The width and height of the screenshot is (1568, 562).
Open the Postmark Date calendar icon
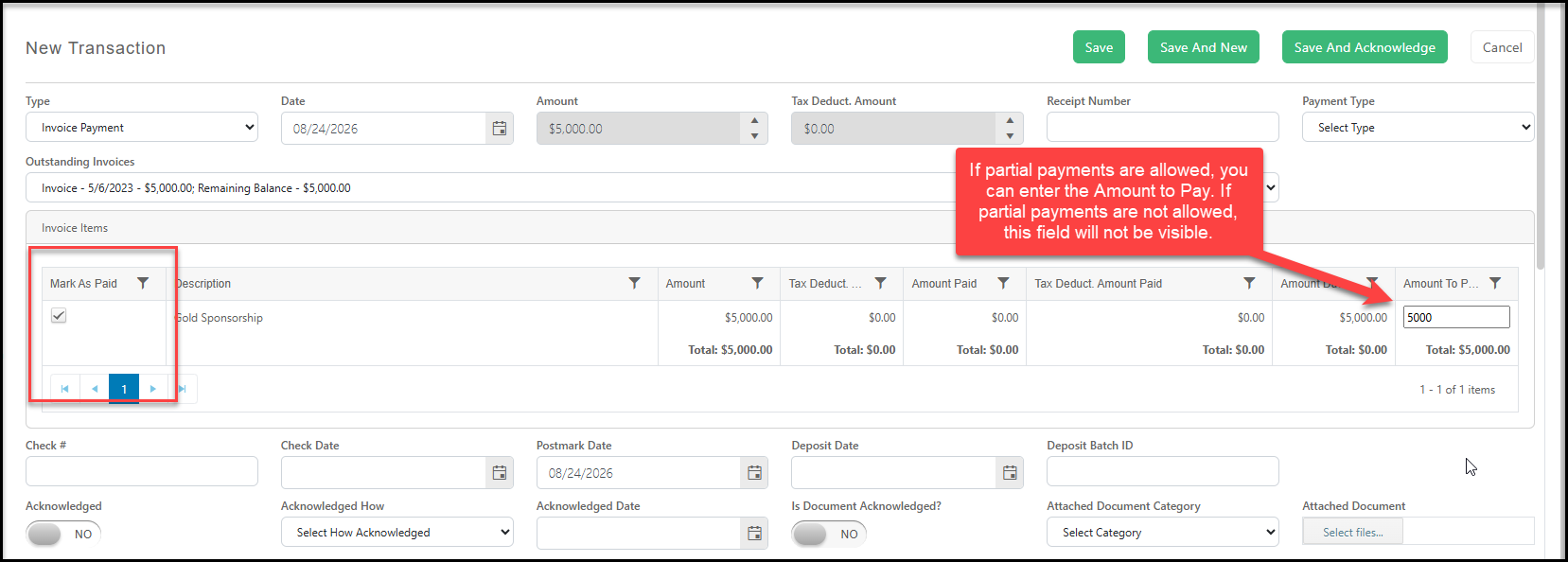(x=754, y=473)
